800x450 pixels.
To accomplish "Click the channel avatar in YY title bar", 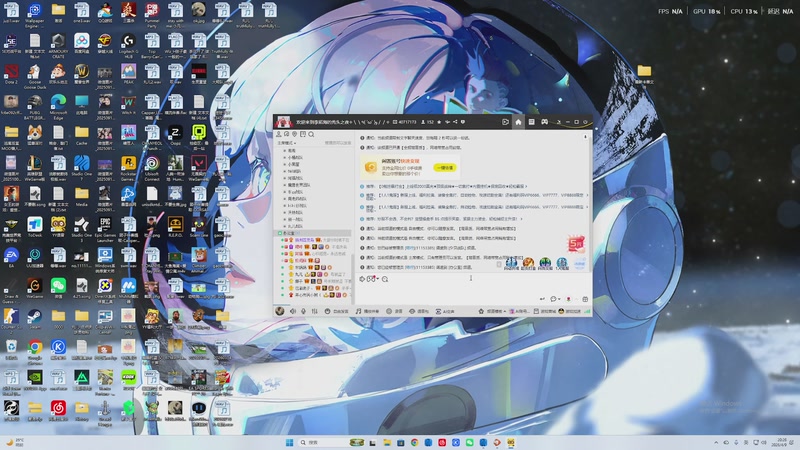I will (x=283, y=122).
